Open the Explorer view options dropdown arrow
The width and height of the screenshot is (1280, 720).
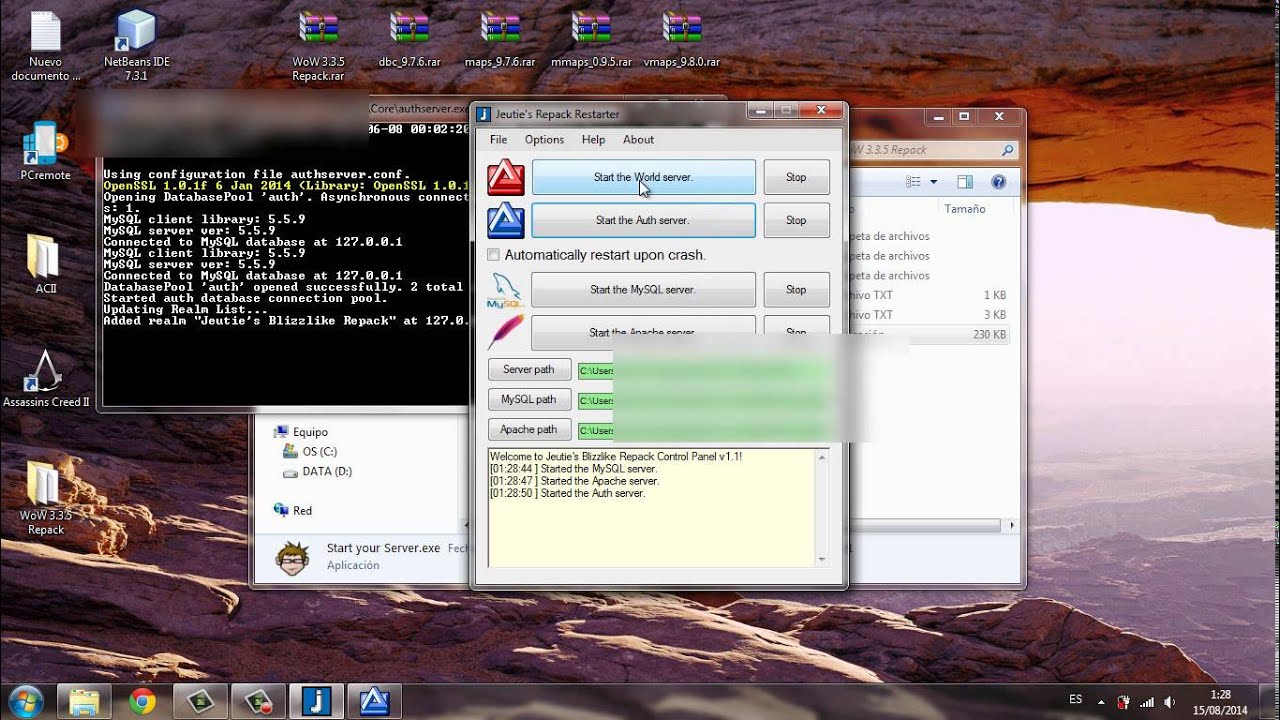pyautogui.click(x=934, y=182)
